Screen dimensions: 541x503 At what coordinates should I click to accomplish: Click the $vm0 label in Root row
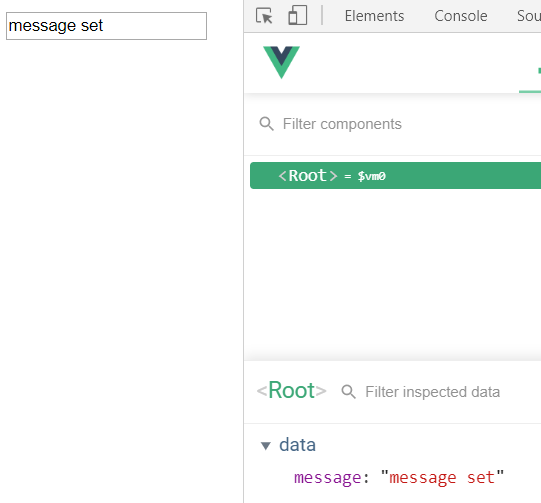tap(372, 176)
